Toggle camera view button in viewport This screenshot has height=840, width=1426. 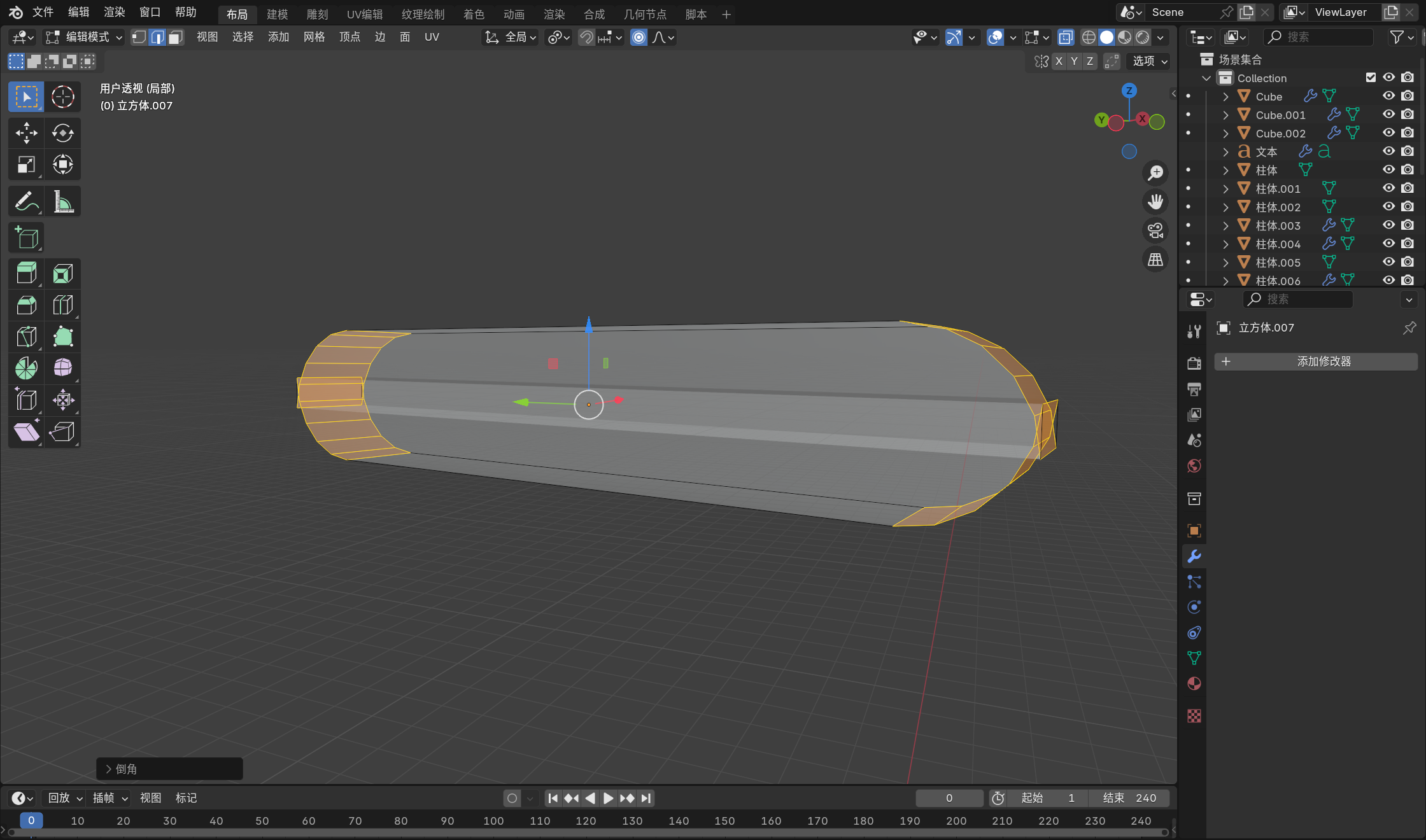coord(1155,230)
